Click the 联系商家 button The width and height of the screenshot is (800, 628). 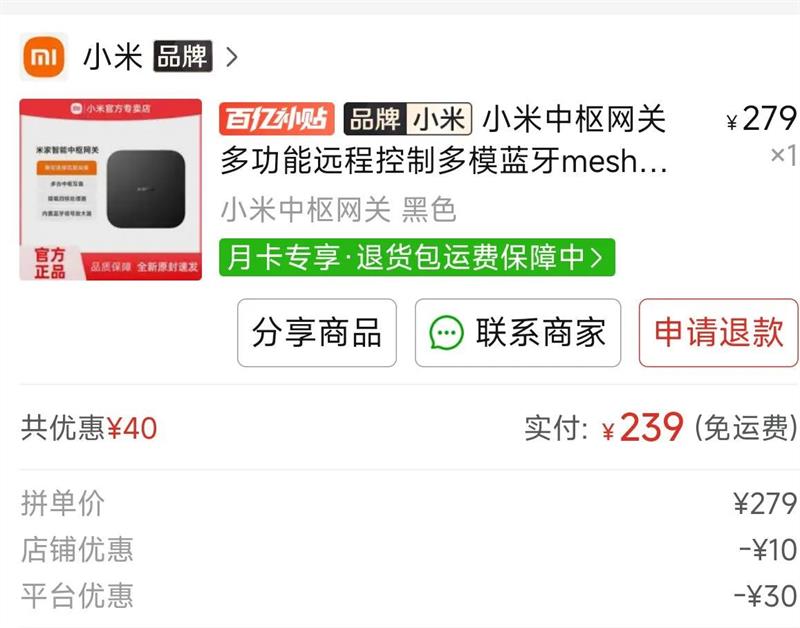[518, 333]
